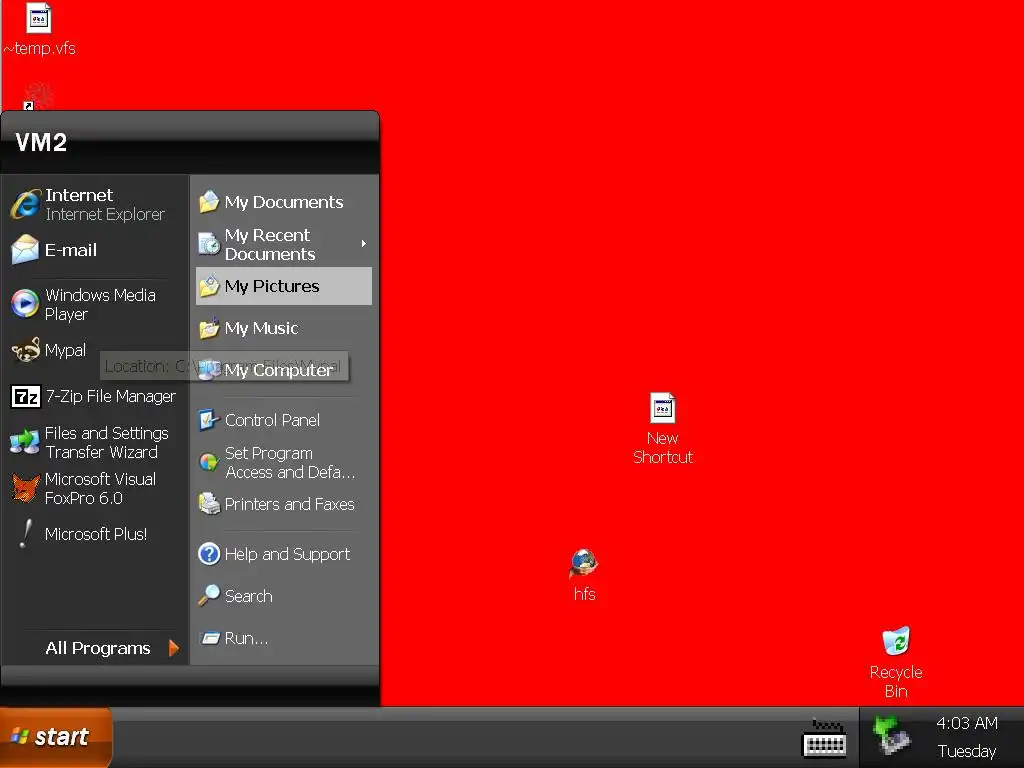This screenshot has height=768, width=1024.
Task: Click the VM2 user name header
Action: coord(41,142)
